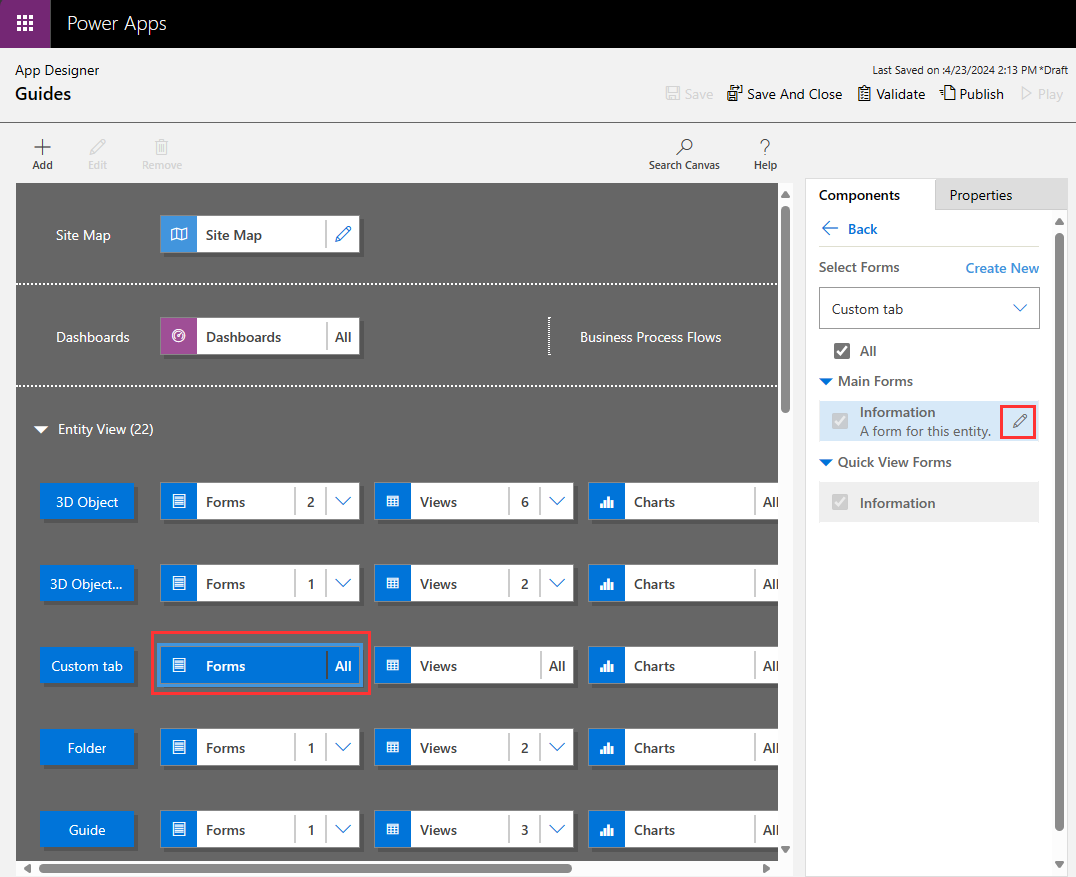1076x877 pixels.
Task: Toggle the Information main form checkbox
Action: coord(840,421)
